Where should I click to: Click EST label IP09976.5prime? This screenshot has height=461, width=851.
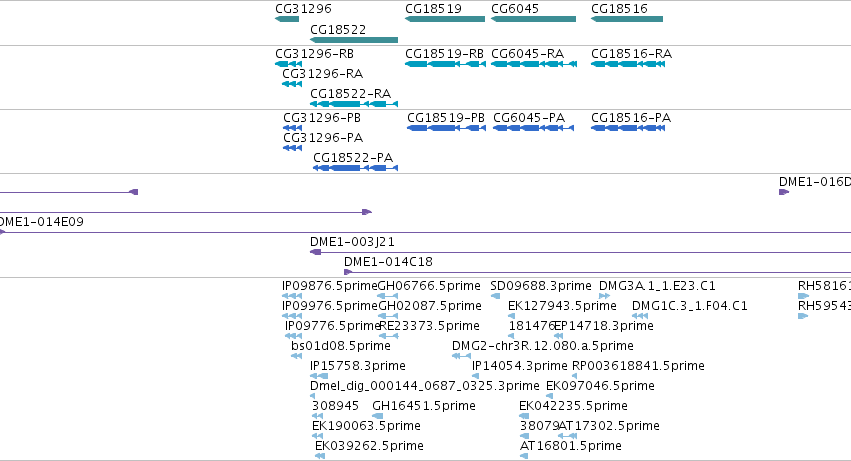[x=329, y=306]
